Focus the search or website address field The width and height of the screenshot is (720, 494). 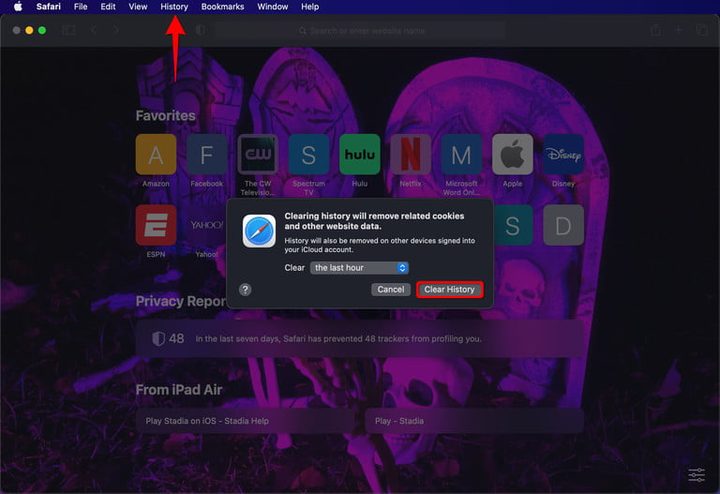pyautogui.click(x=360, y=31)
